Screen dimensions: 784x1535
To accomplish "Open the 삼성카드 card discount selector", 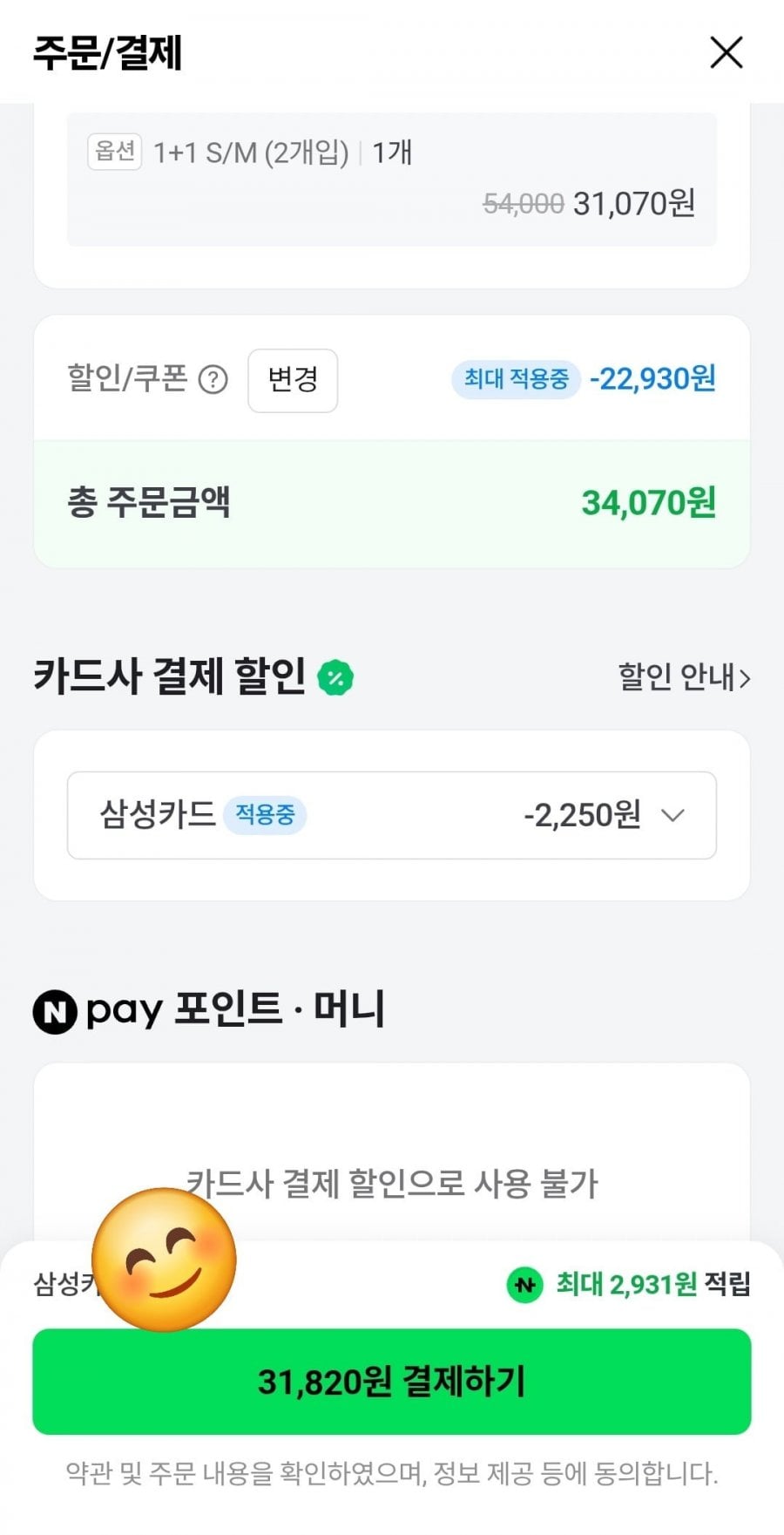I will (391, 815).
